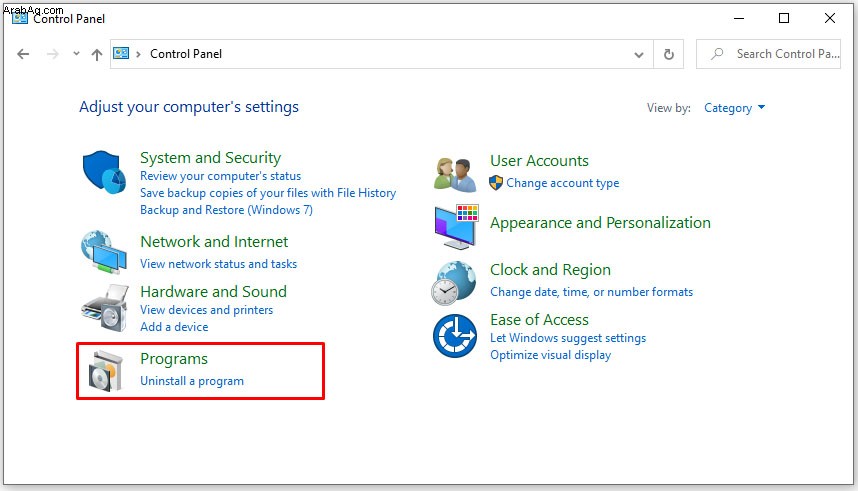Screen dimensions: 858x491
Task: Open the System and Security shield icon
Action: coord(104,172)
